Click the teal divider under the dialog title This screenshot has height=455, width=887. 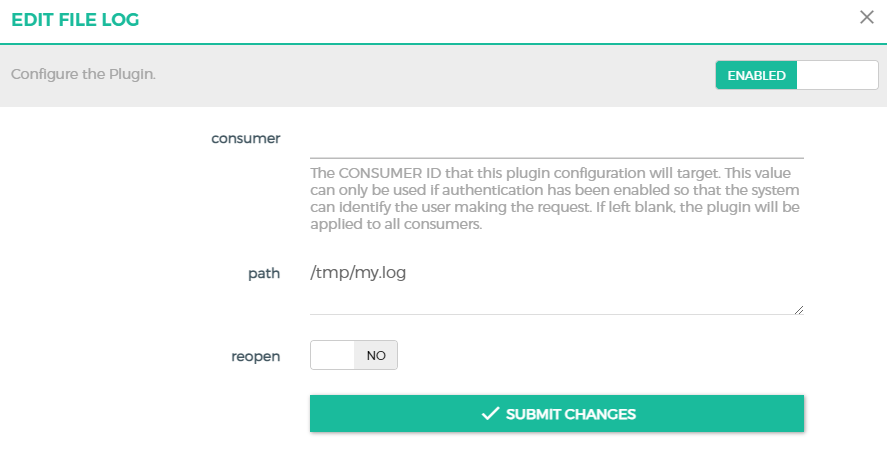[443, 43]
